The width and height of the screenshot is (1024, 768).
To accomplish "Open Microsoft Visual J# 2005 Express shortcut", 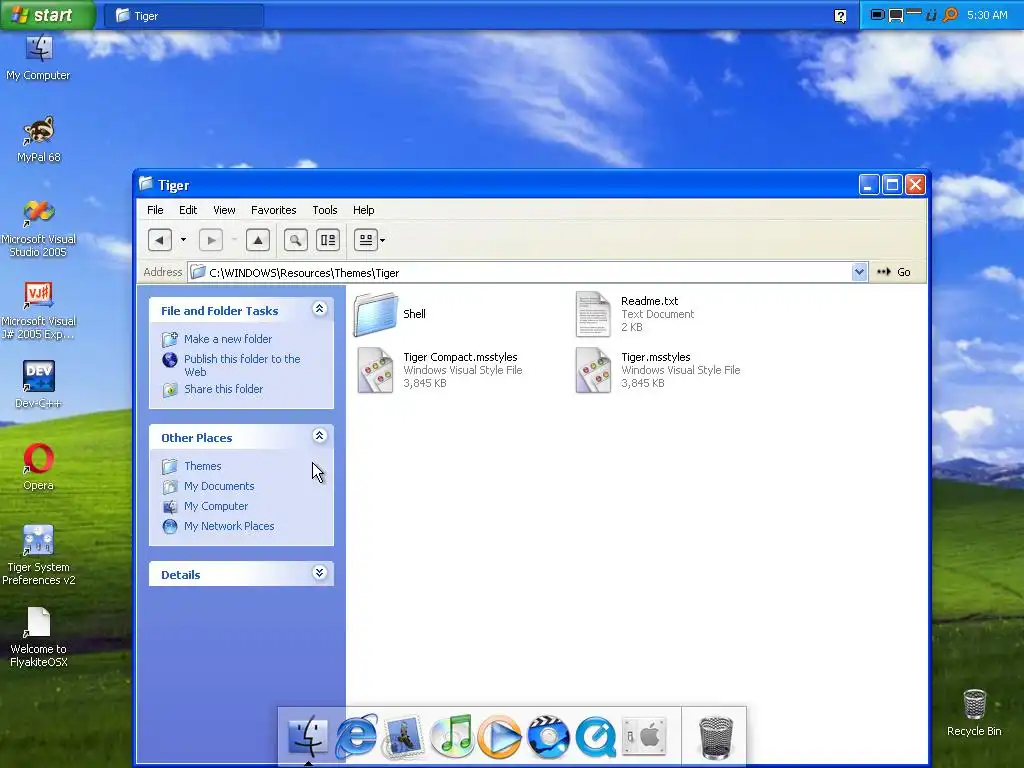I will (39, 310).
